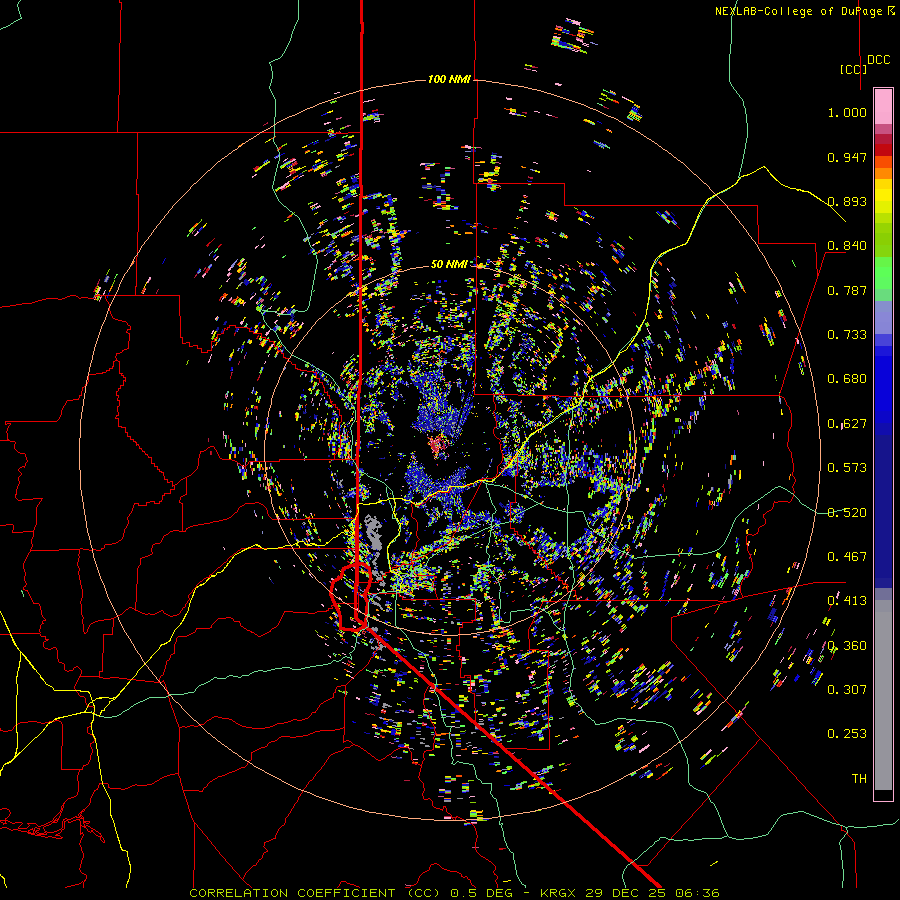Click the red echo cluster at radar center

click(439, 445)
